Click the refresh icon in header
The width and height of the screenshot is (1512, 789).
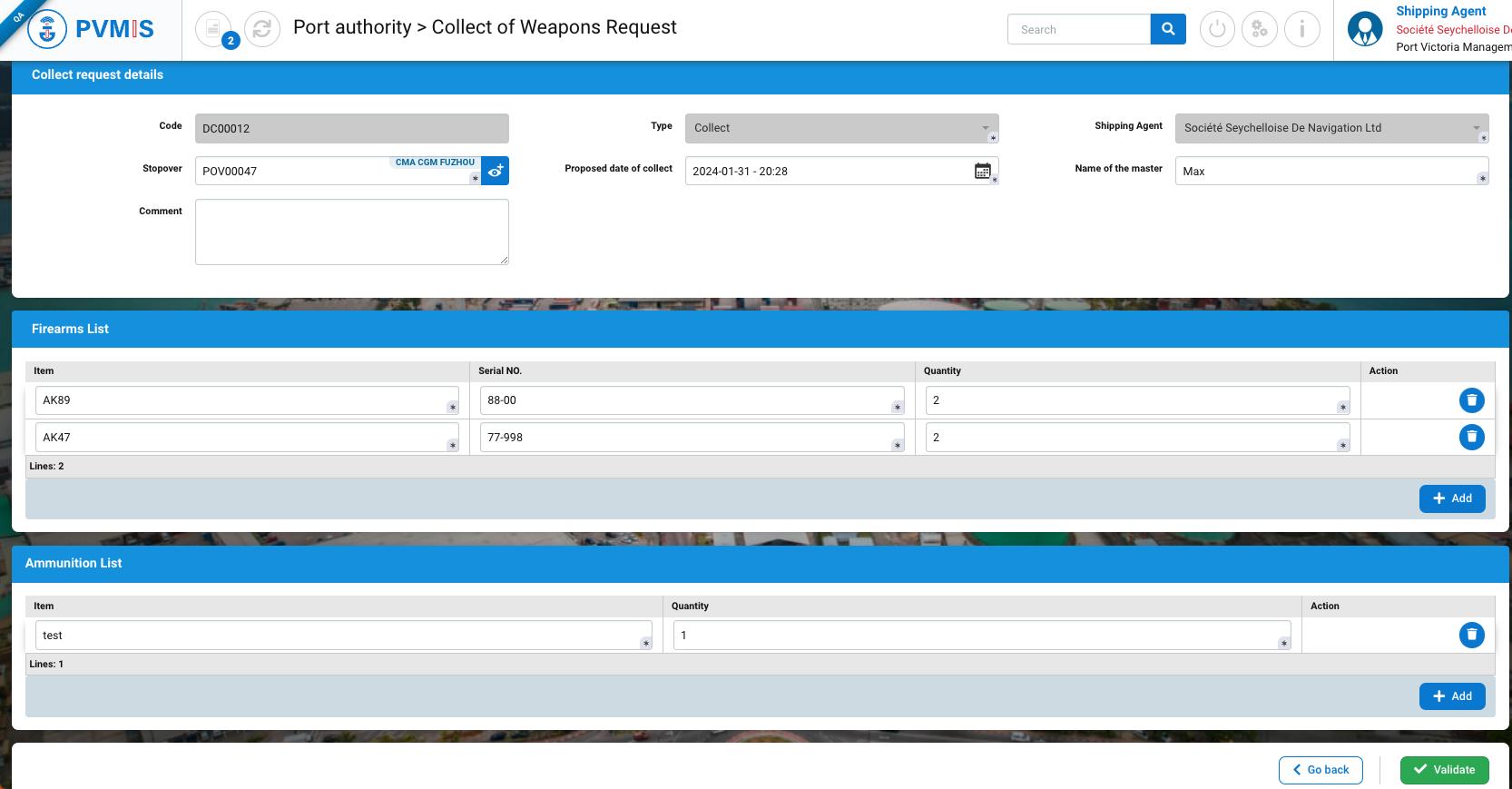pyautogui.click(x=262, y=29)
